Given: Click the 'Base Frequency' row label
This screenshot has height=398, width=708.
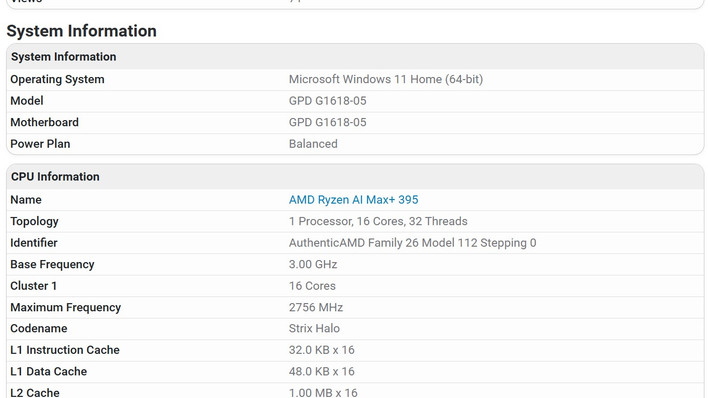Looking at the screenshot, I should pos(52,264).
